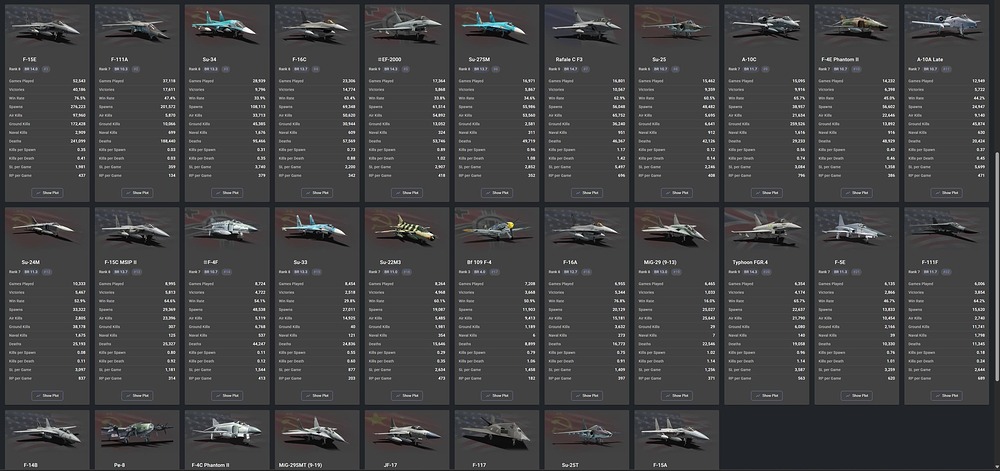Show plot for the A-10A Late

coord(946,192)
